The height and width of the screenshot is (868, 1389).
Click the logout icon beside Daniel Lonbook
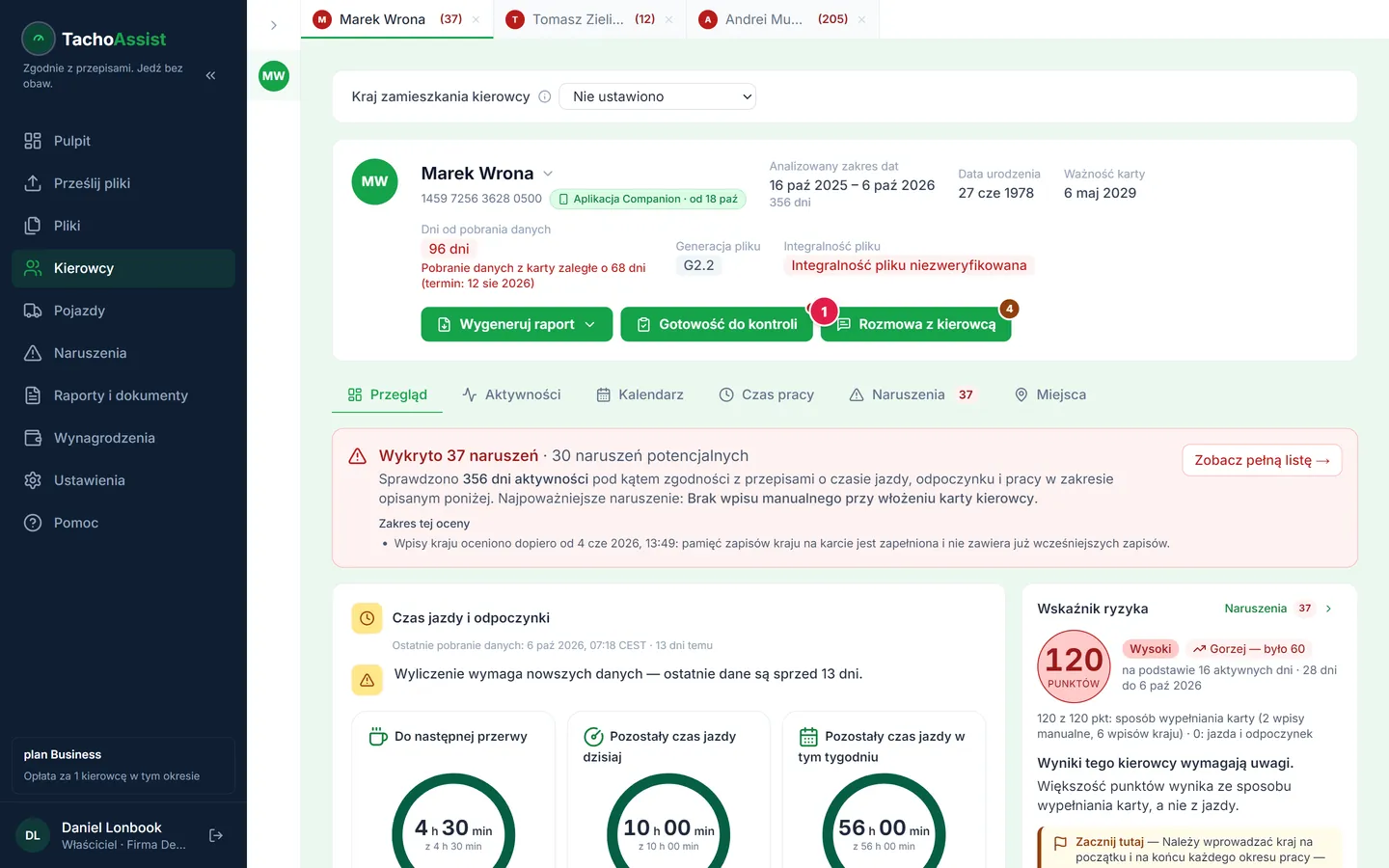216,835
